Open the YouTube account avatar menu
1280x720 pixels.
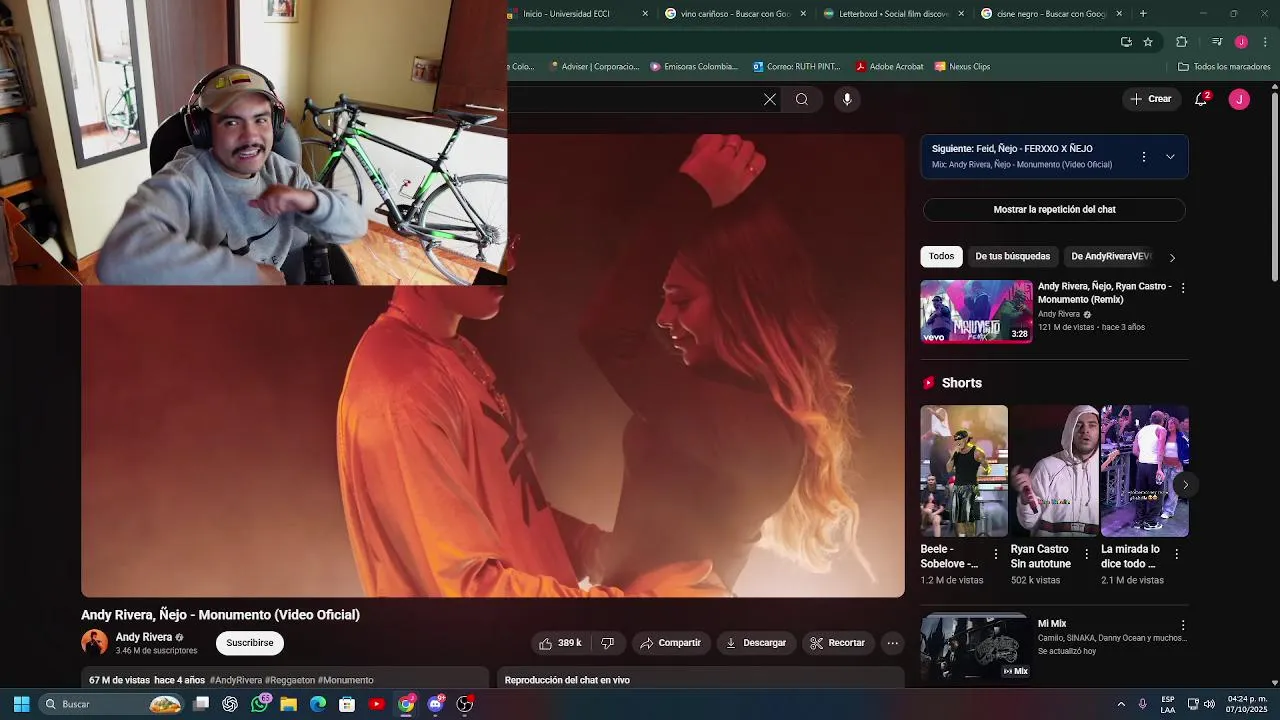tap(1239, 99)
